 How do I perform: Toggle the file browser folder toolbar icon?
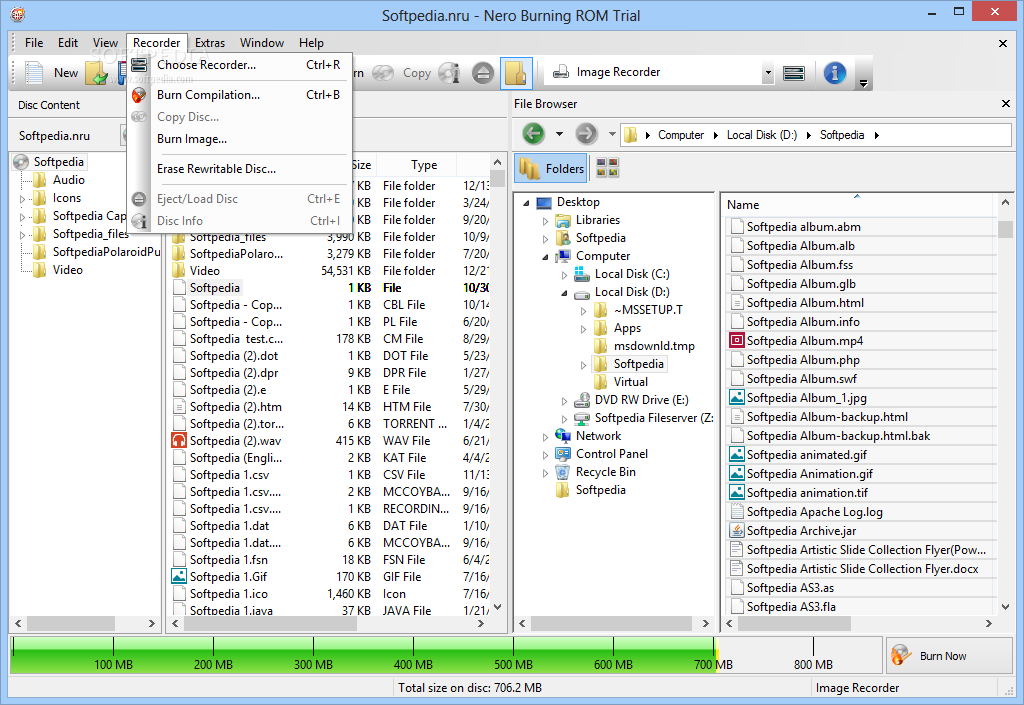tap(516, 73)
